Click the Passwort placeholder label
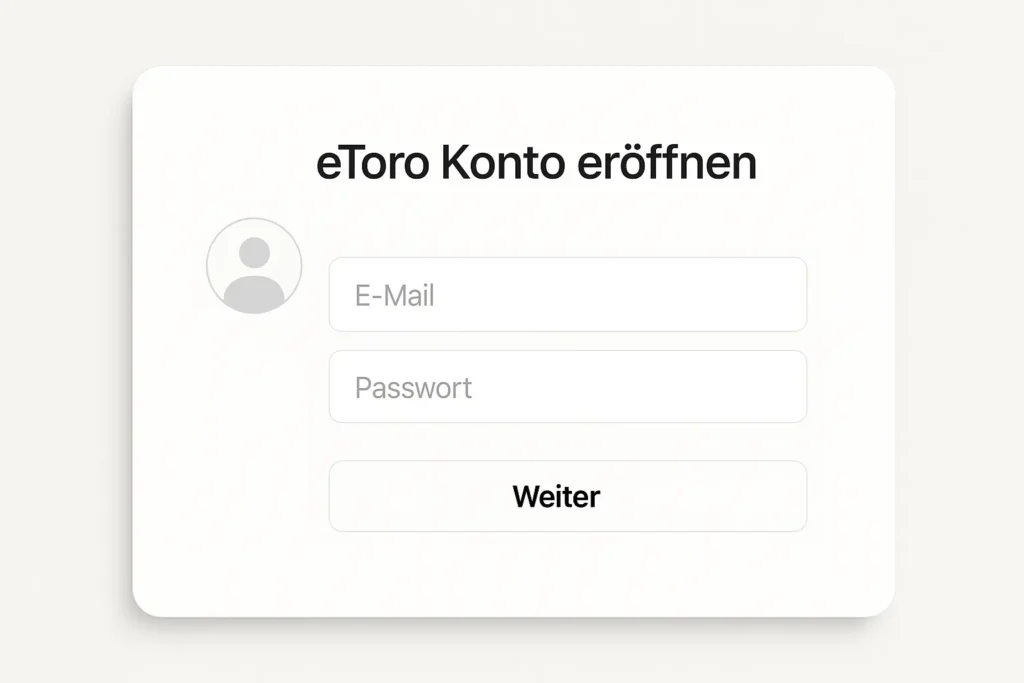Image resolution: width=1024 pixels, height=683 pixels. 413,387
